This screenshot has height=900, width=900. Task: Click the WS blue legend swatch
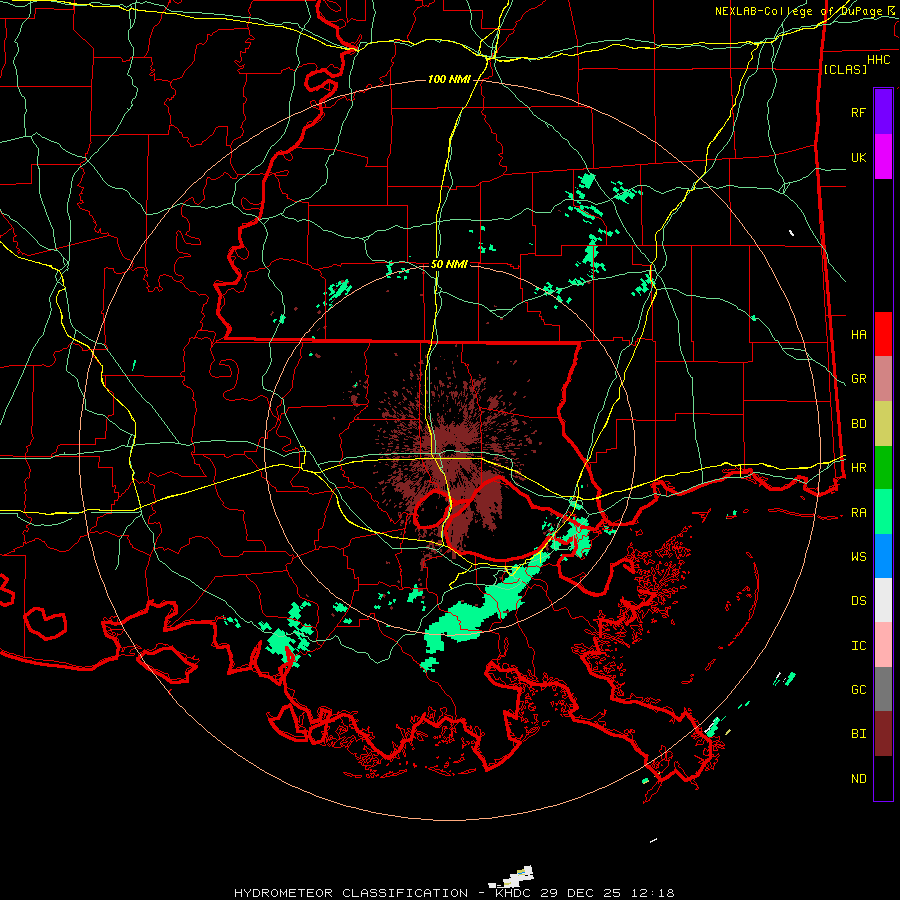(883, 556)
